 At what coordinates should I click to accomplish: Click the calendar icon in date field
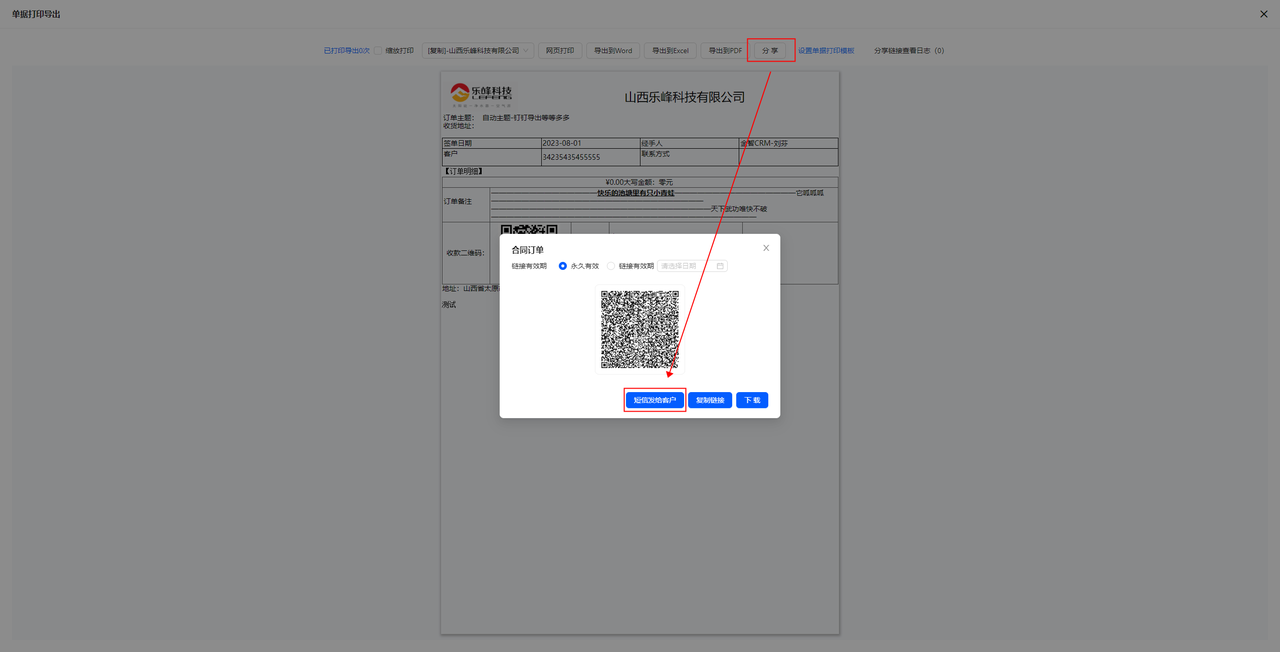pyautogui.click(x=720, y=266)
